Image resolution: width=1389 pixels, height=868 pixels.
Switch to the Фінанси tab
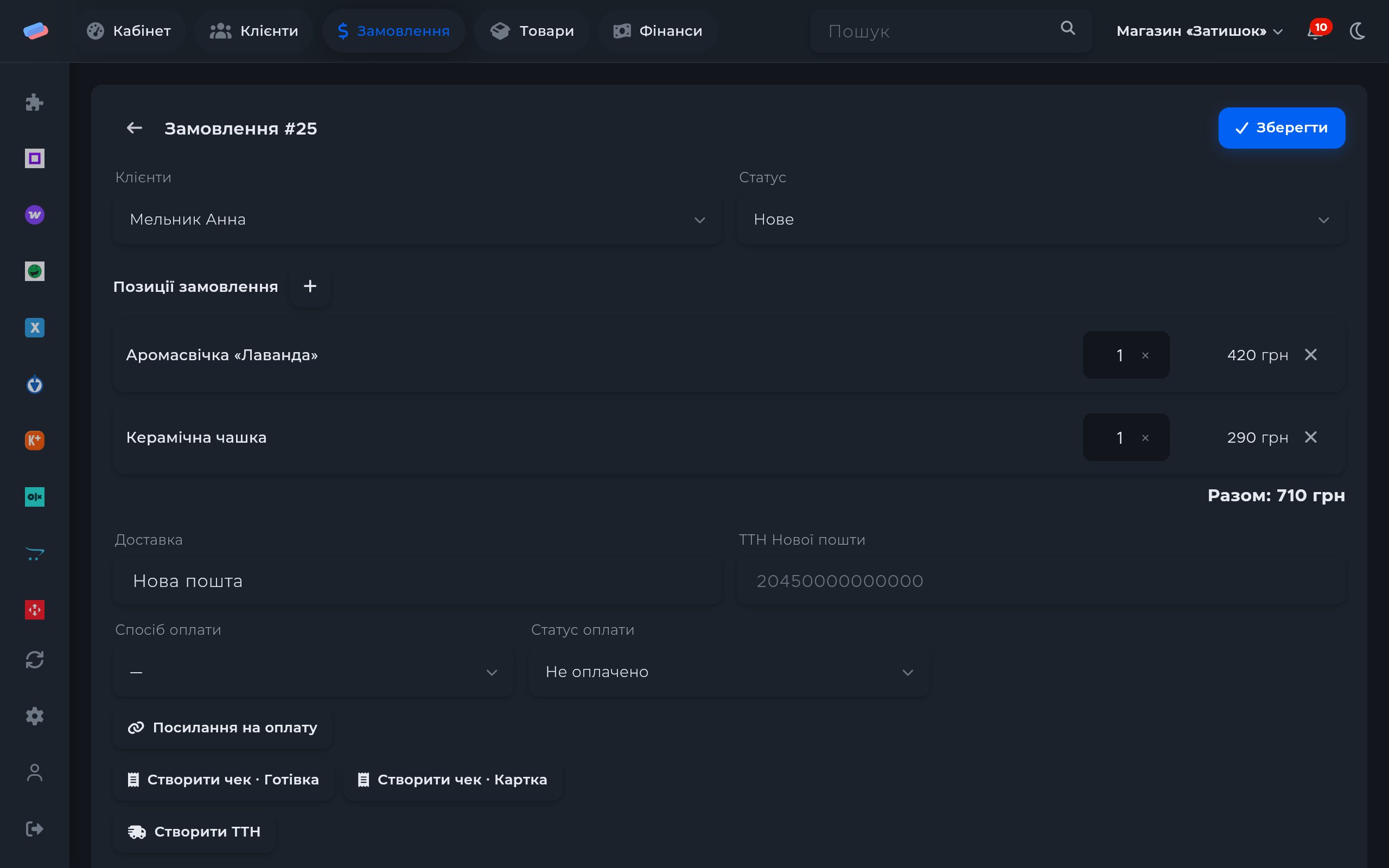point(658,31)
